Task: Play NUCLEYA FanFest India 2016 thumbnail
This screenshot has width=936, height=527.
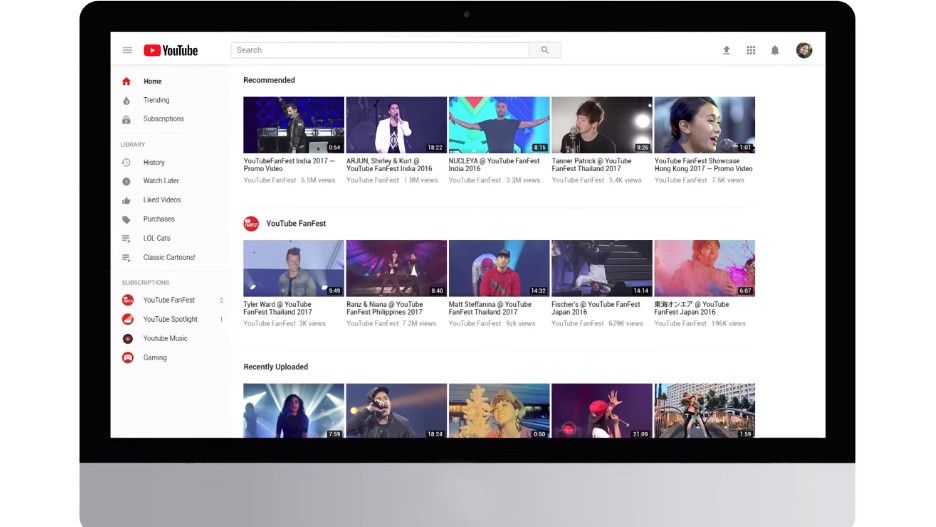Action: [499, 125]
